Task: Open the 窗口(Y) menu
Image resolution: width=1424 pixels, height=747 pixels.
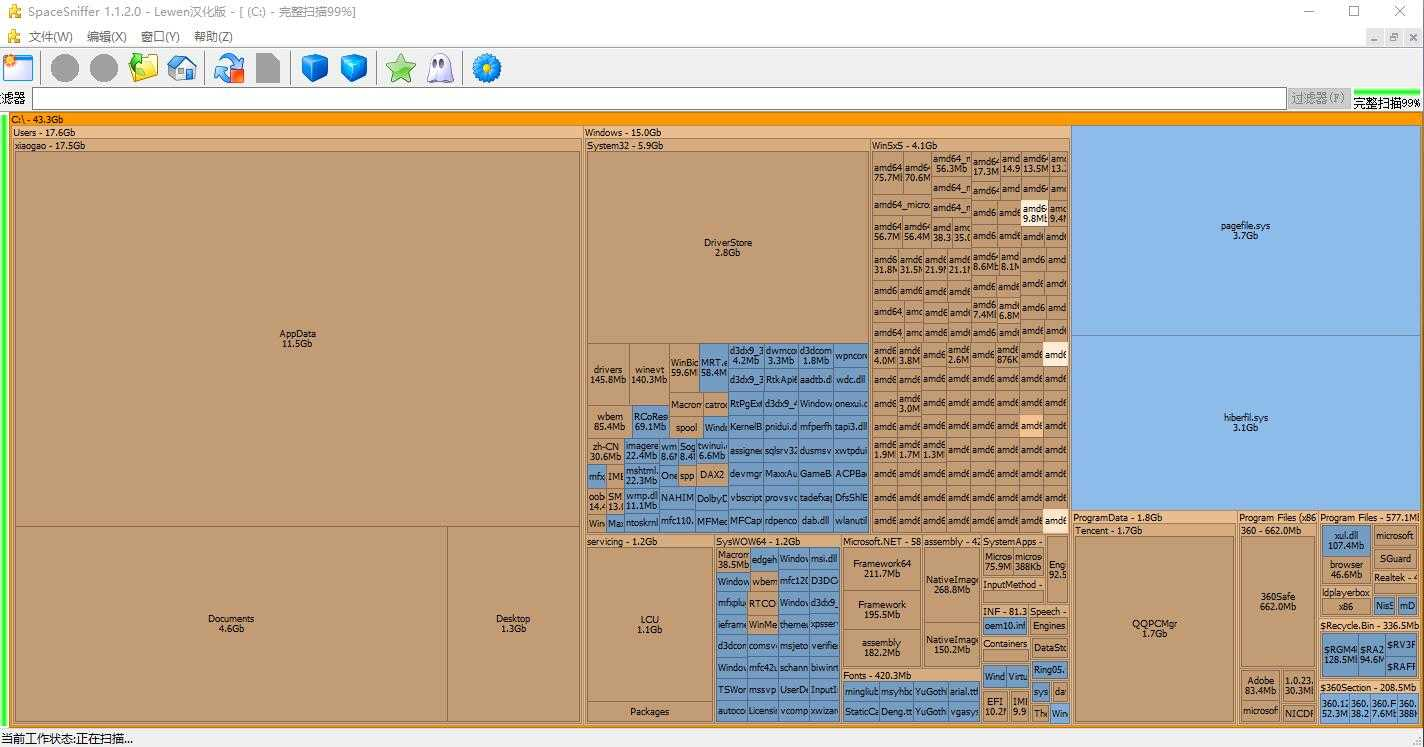Action: (160, 37)
